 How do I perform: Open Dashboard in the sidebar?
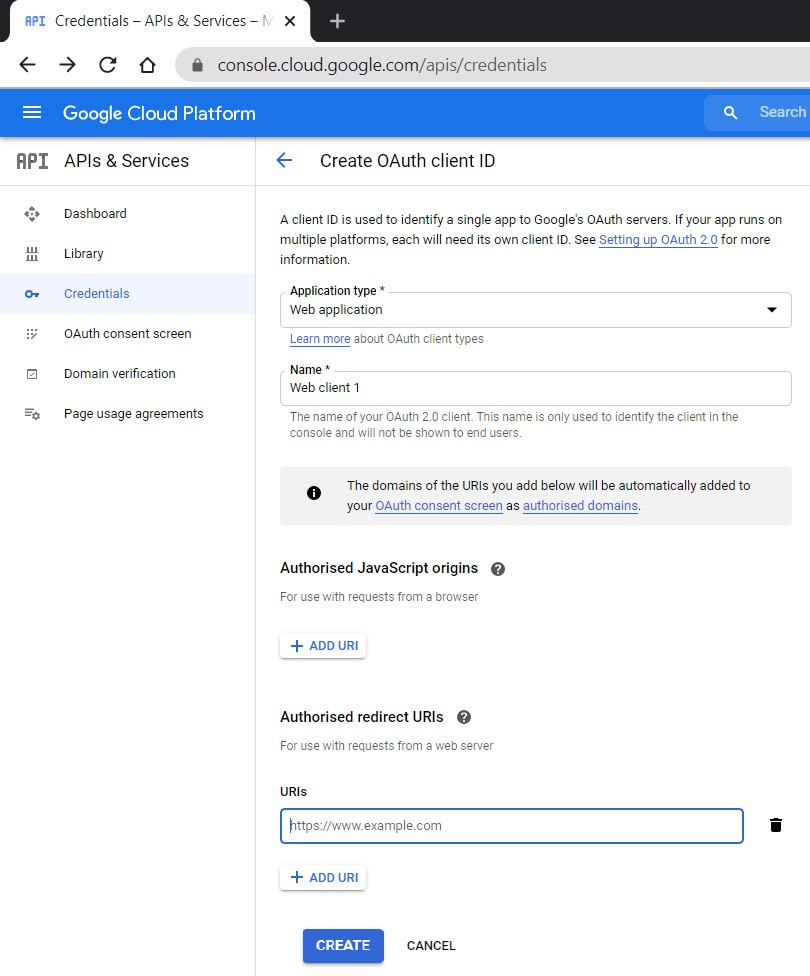pyautogui.click(x=95, y=213)
